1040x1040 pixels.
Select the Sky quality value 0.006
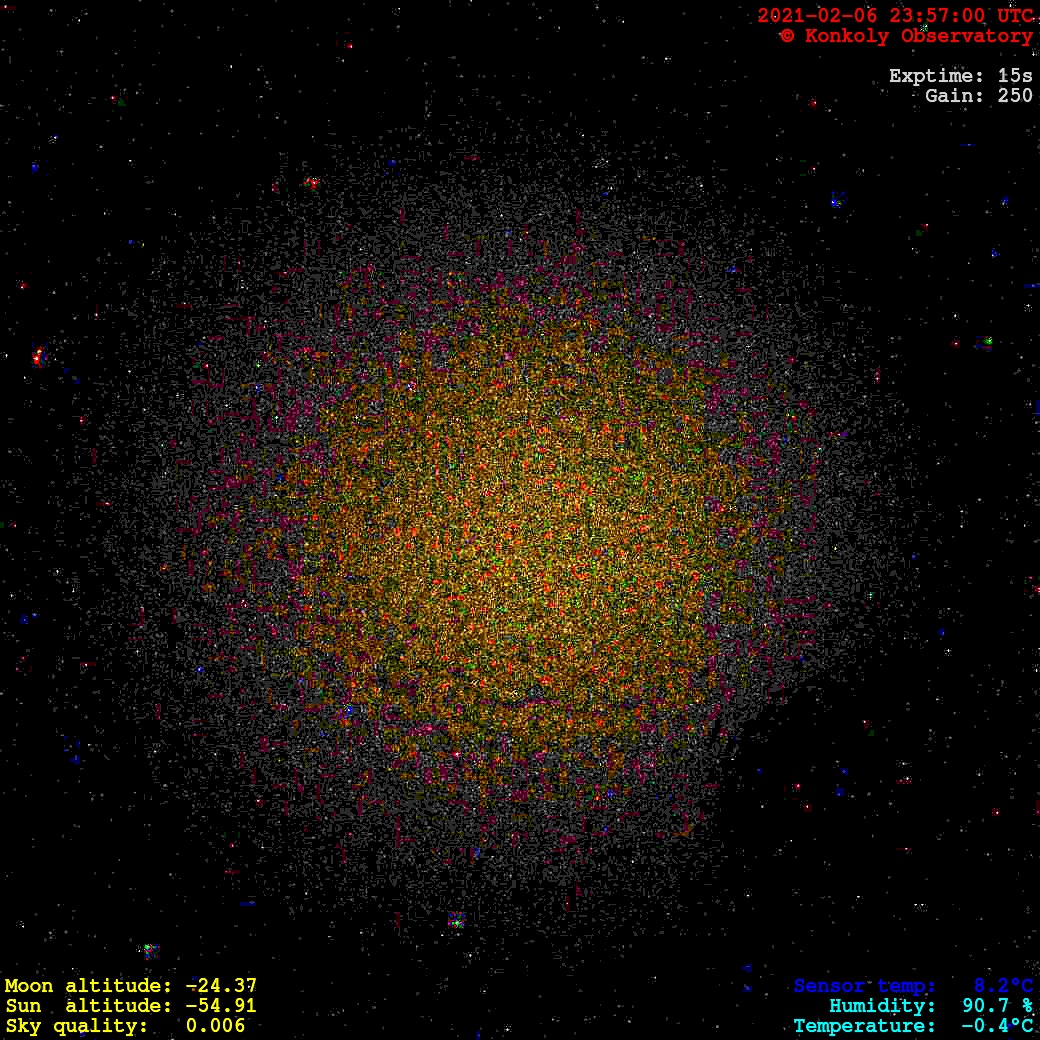point(215,1026)
